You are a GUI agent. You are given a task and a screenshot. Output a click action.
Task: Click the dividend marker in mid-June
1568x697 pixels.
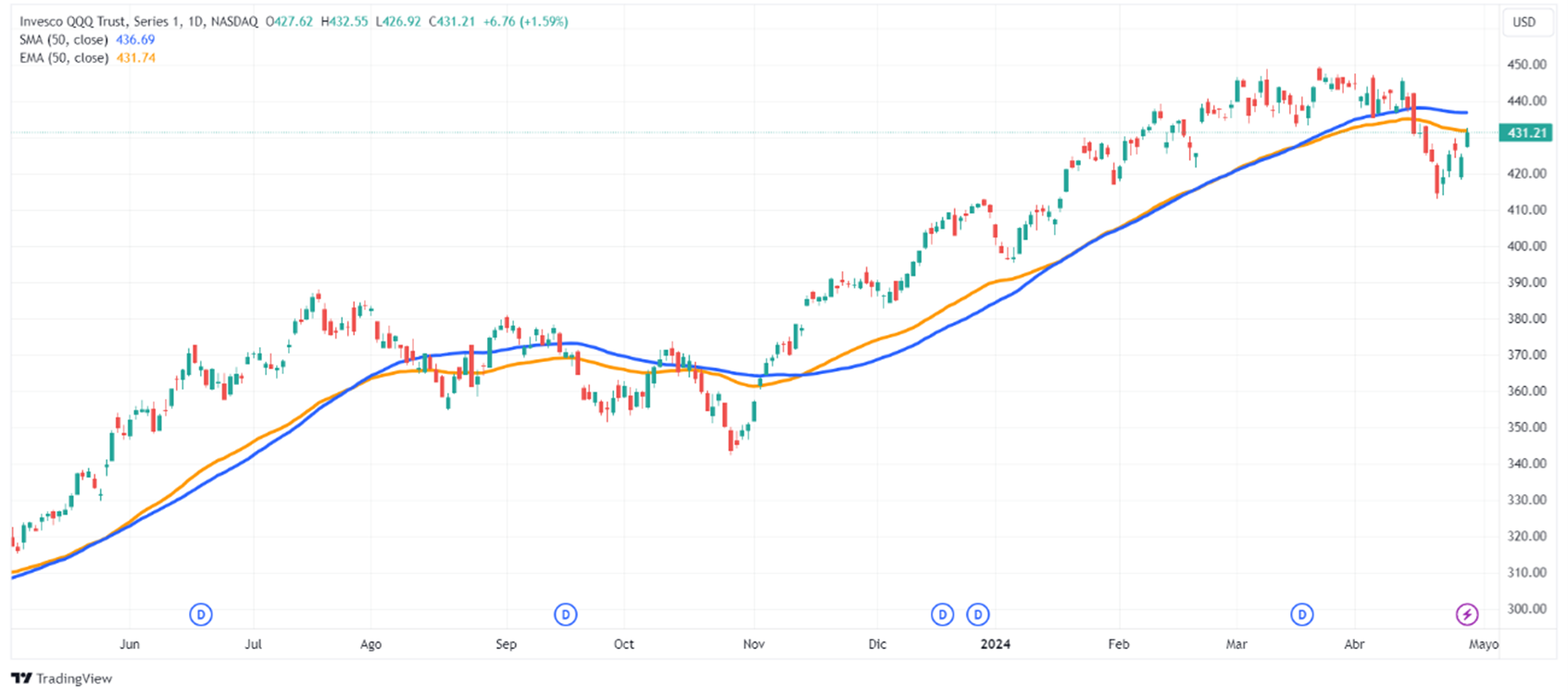click(x=201, y=614)
